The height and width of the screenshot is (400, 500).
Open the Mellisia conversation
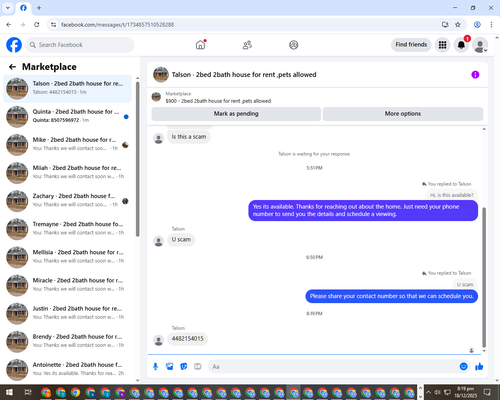tap(67, 257)
